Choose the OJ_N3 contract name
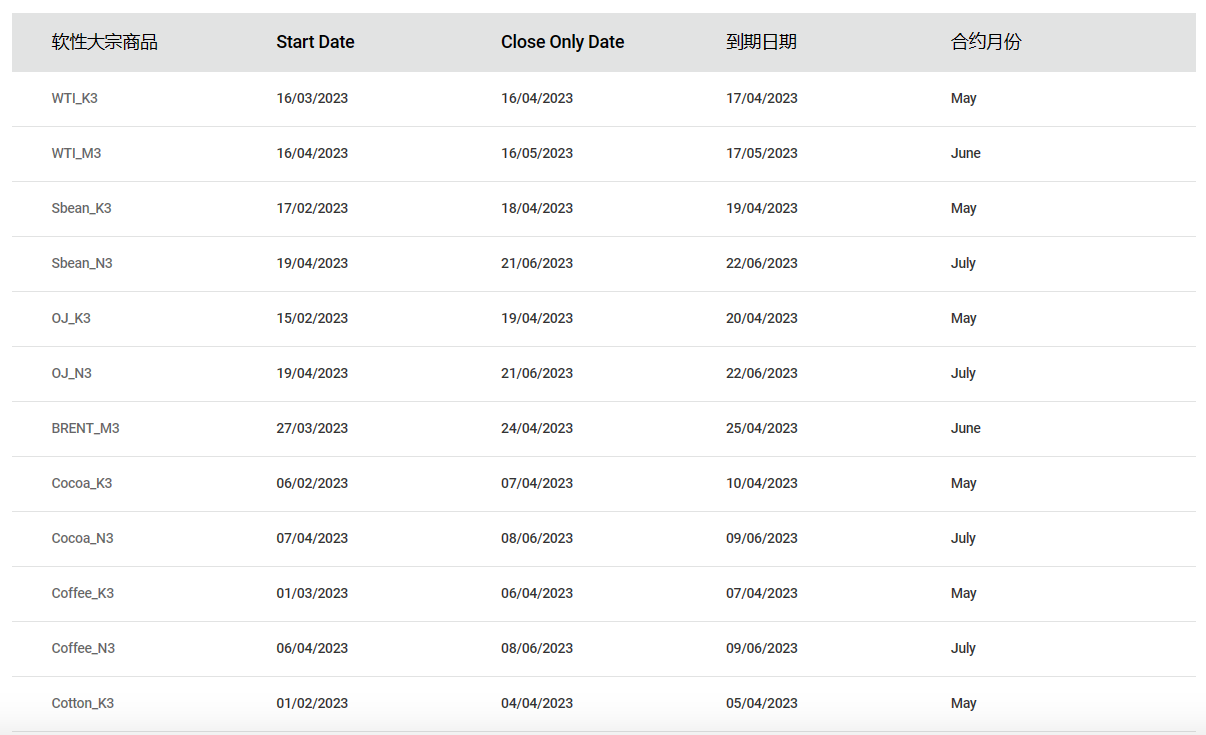The image size is (1206, 735). coord(72,373)
